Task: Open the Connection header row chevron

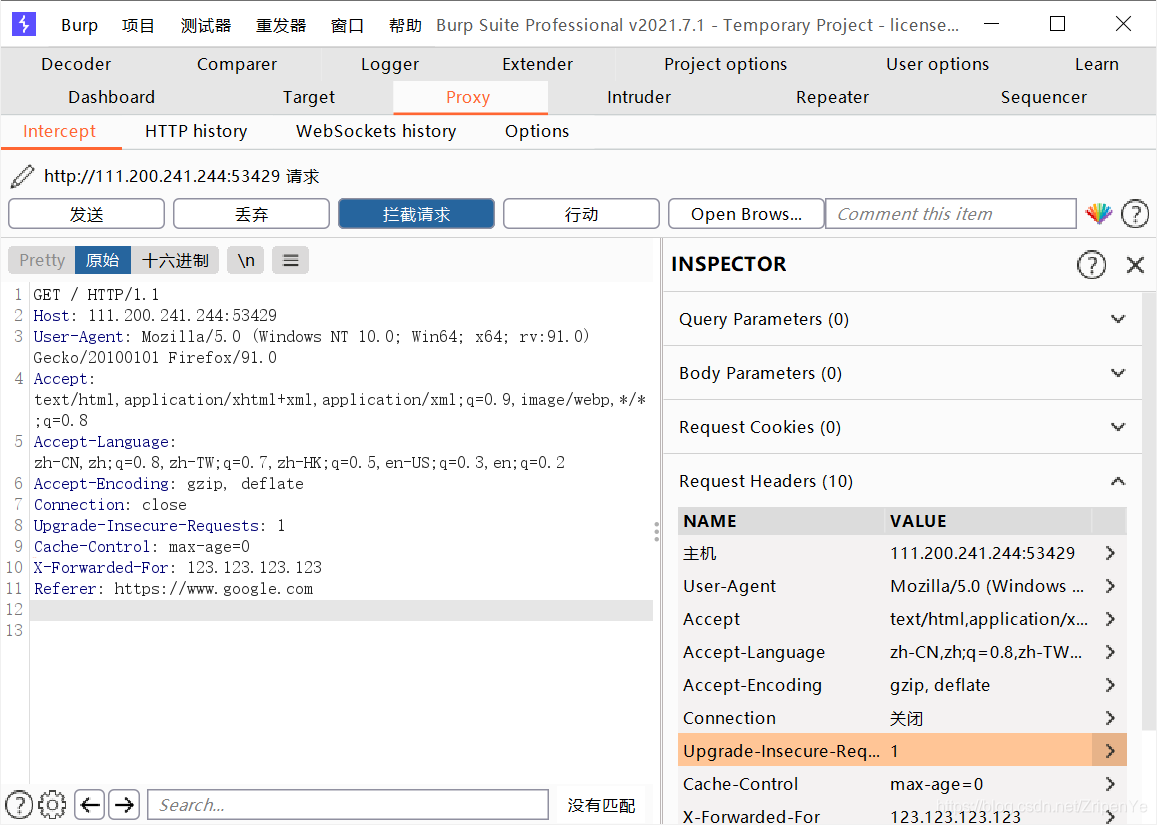Action: (1110, 718)
